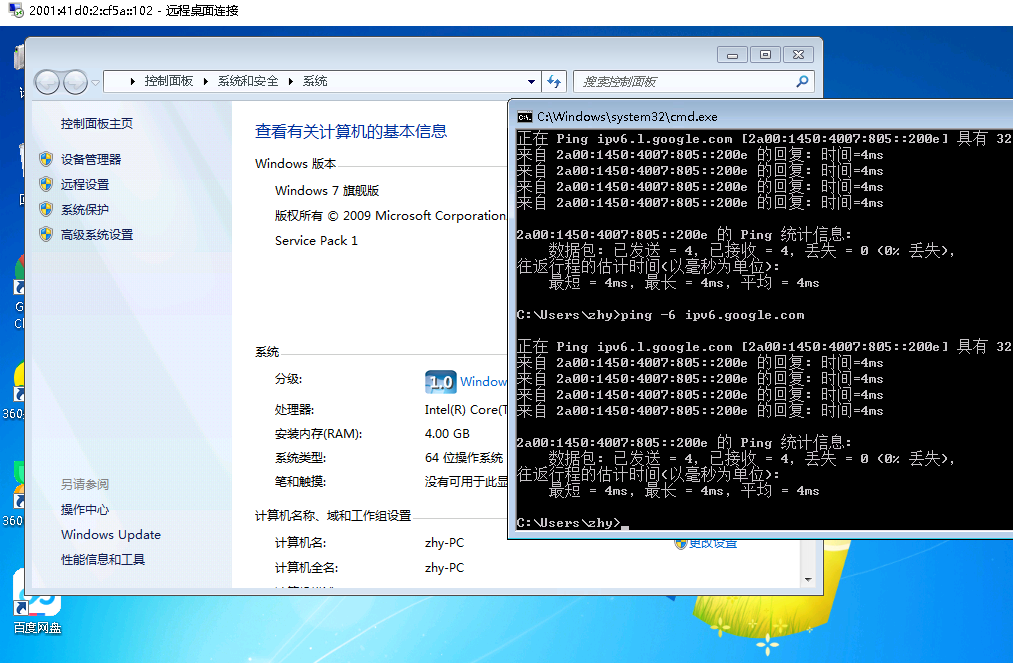Screen dimensions: 1013x663
Task: Minimize the system Control Panel window
Action: pyautogui.click(x=732, y=55)
